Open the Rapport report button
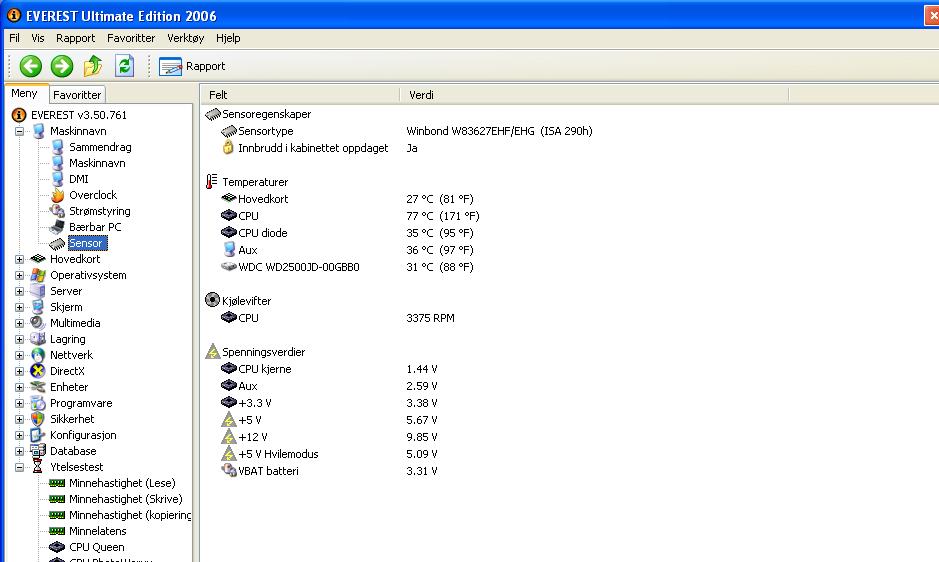Viewport: 939px width, 562px height. point(192,66)
